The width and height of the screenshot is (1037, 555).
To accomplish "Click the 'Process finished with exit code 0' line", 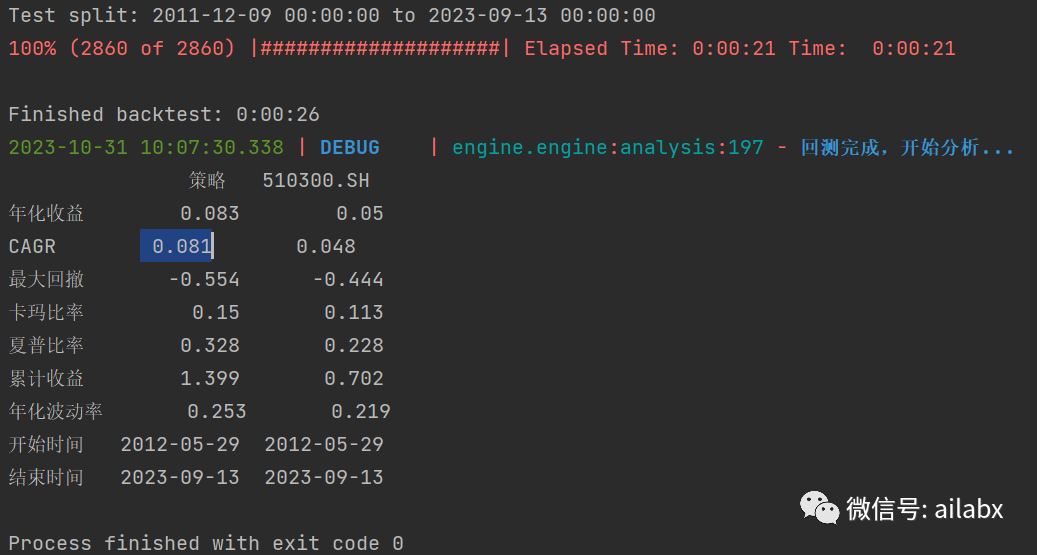I will [x=206, y=543].
